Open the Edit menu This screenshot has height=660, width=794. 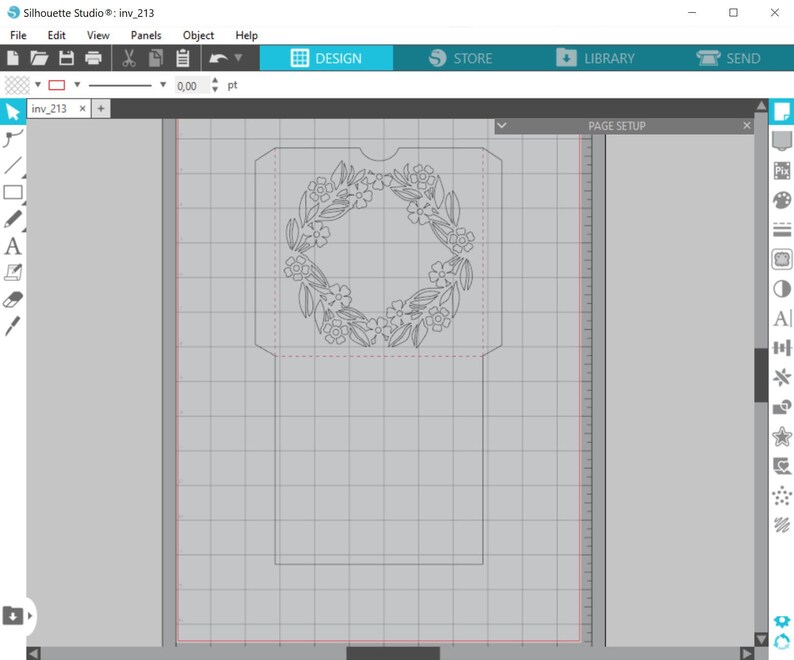coord(56,35)
